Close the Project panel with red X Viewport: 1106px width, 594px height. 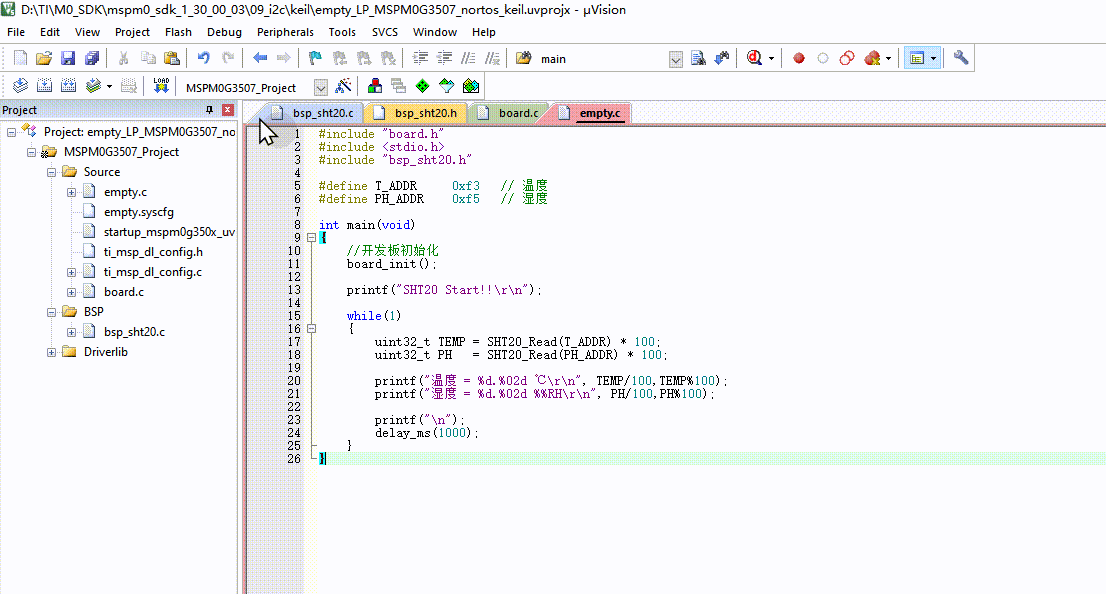coord(228,109)
